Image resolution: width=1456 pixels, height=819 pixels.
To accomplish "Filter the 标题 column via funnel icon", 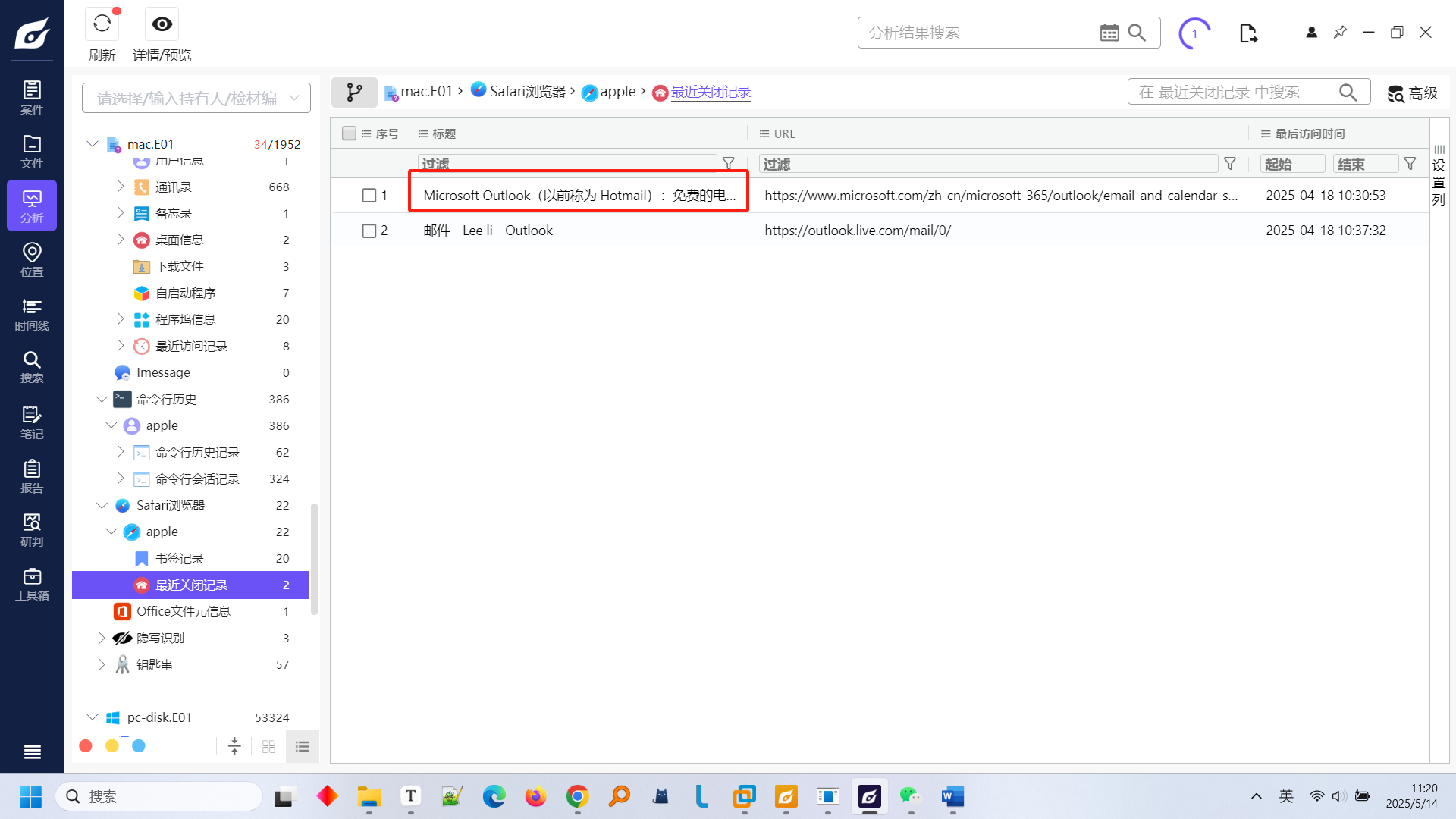I will pos(728,163).
